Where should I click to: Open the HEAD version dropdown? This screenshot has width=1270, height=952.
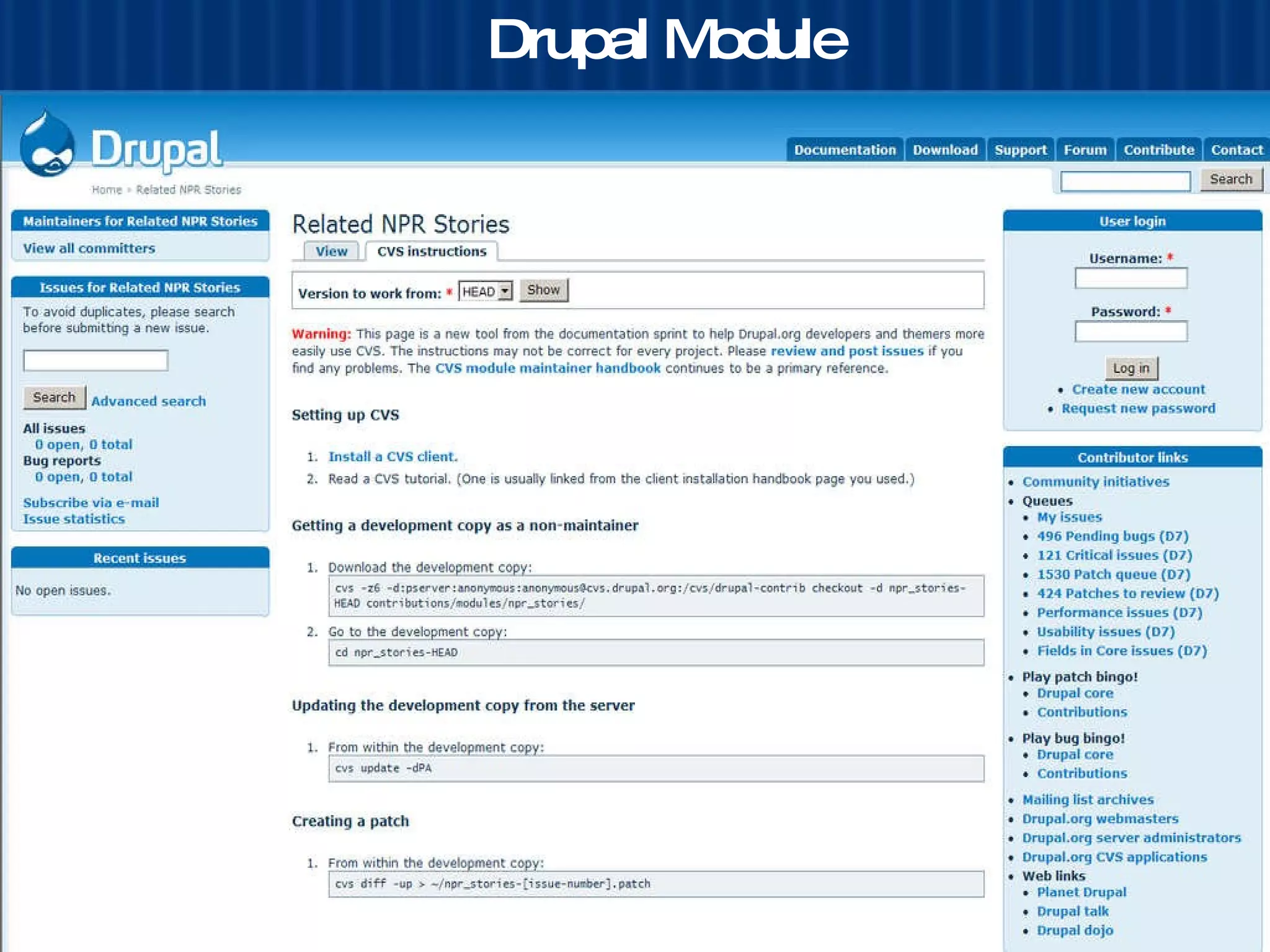point(486,291)
